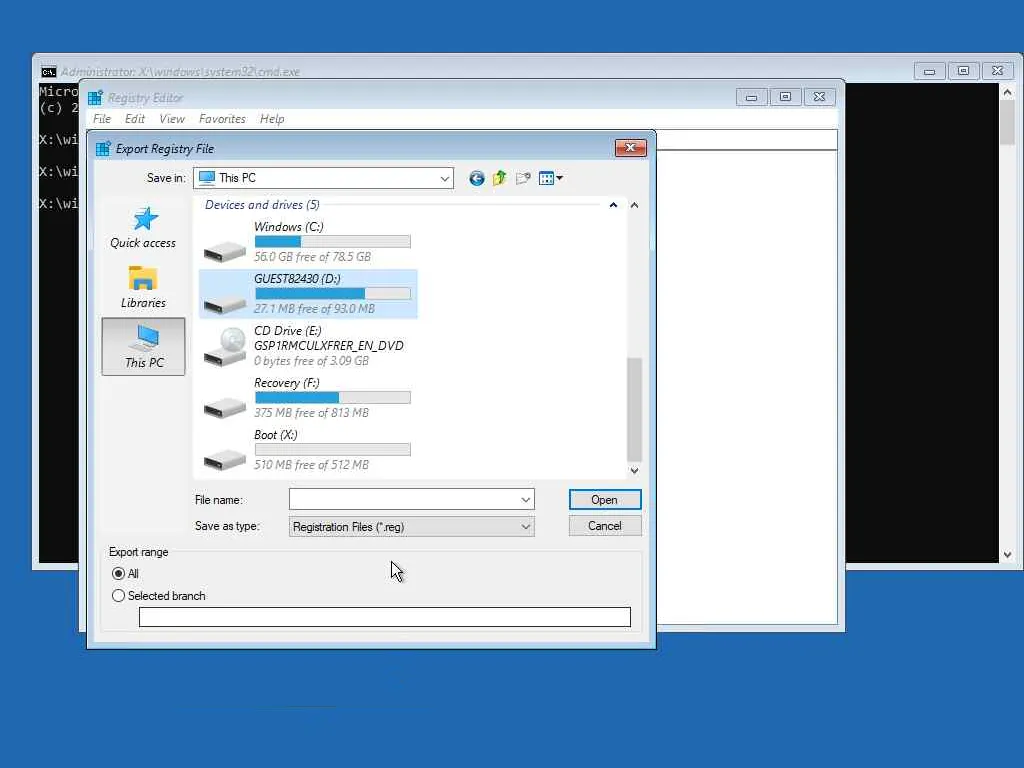
Task: Minimize the Registry Editor window
Action: tap(751, 97)
